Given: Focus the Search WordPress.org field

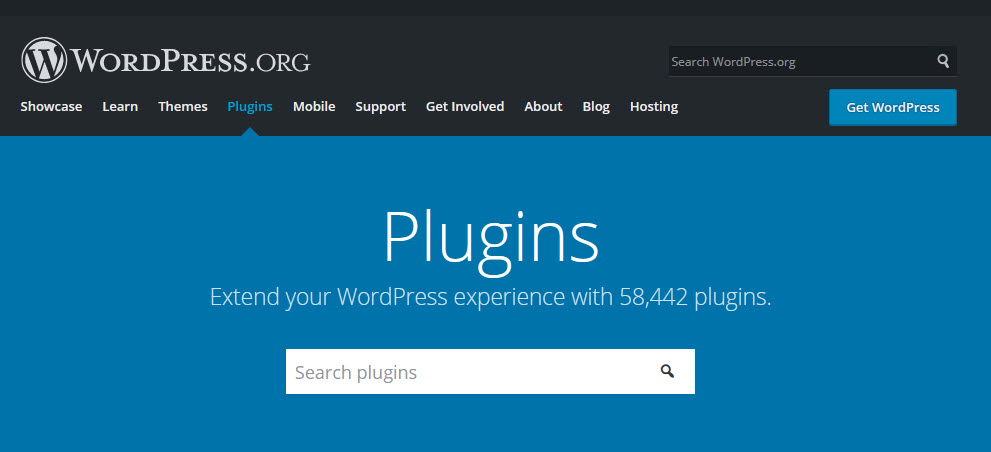Looking at the screenshot, I should [x=800, y=61].
